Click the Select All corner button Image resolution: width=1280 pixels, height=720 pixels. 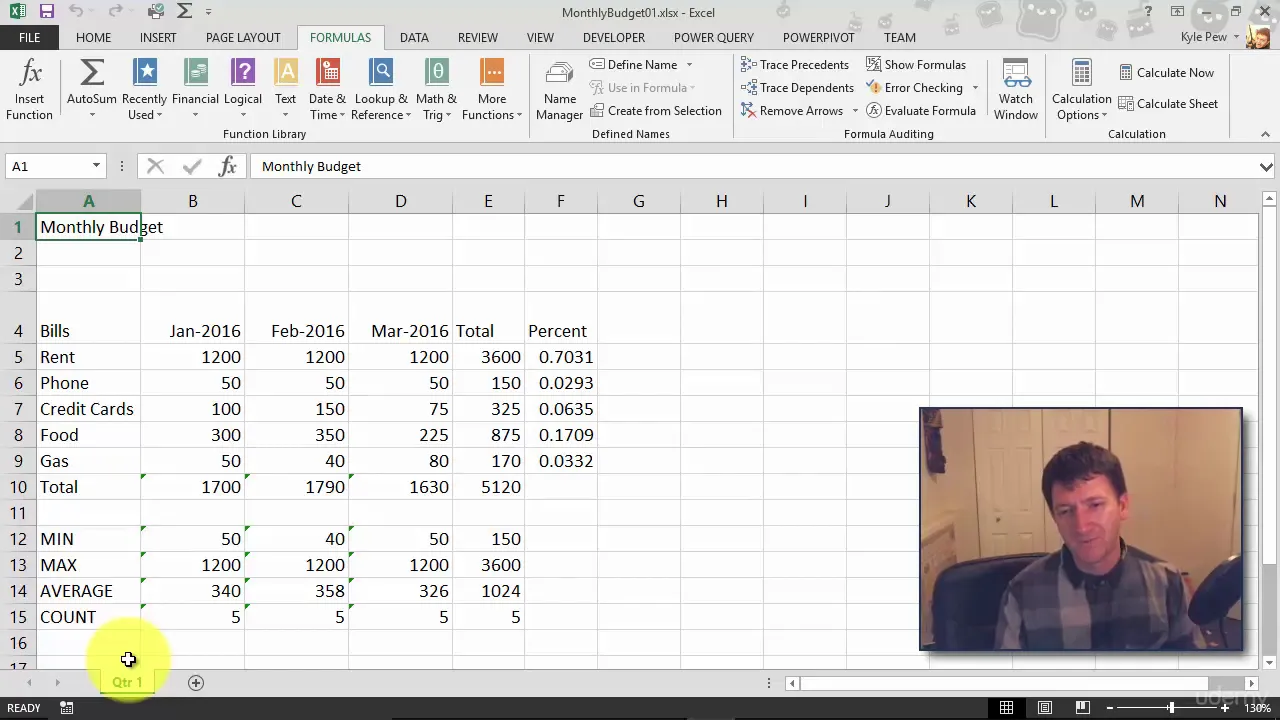[18, 201]
